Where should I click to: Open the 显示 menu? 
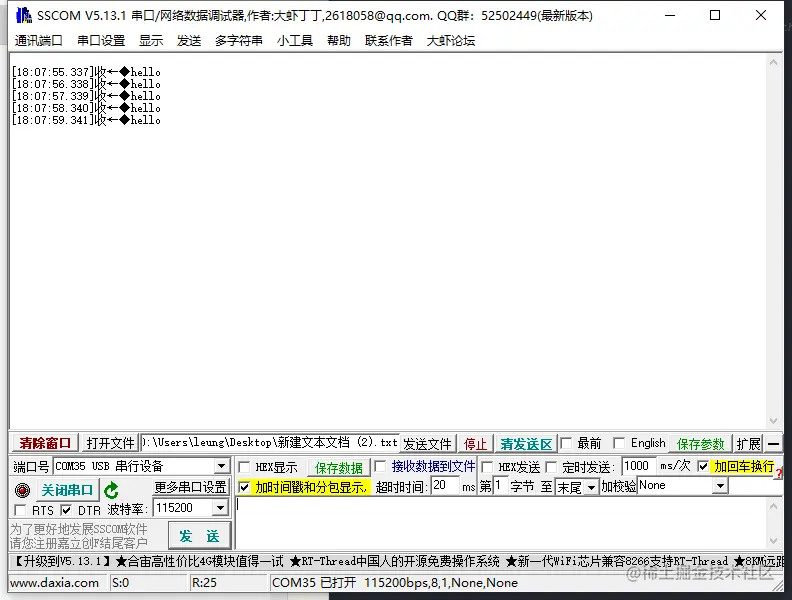[x=151, y=40]
